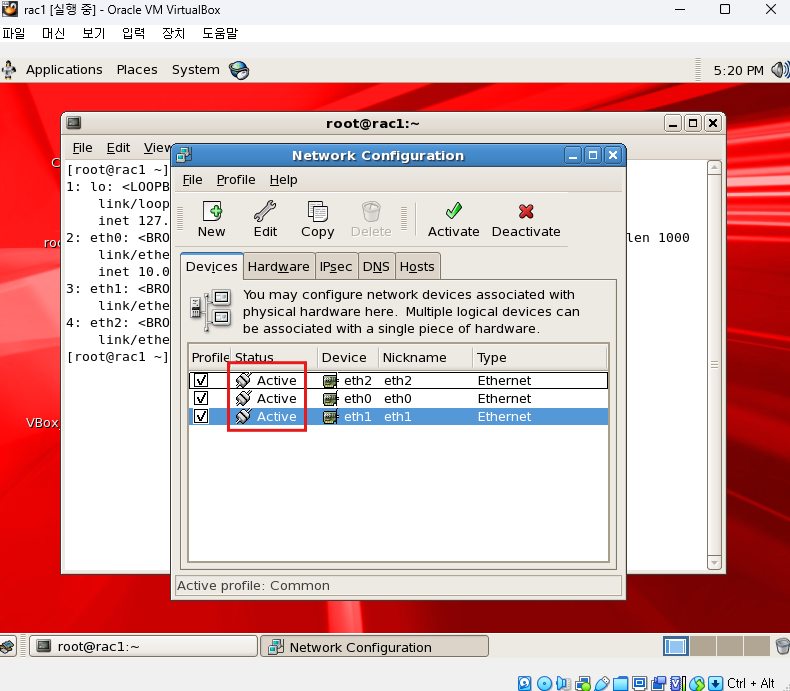Toggle the profile checkbox for eth2
This screenshot has height=691, width=790.
pos(201,380)
